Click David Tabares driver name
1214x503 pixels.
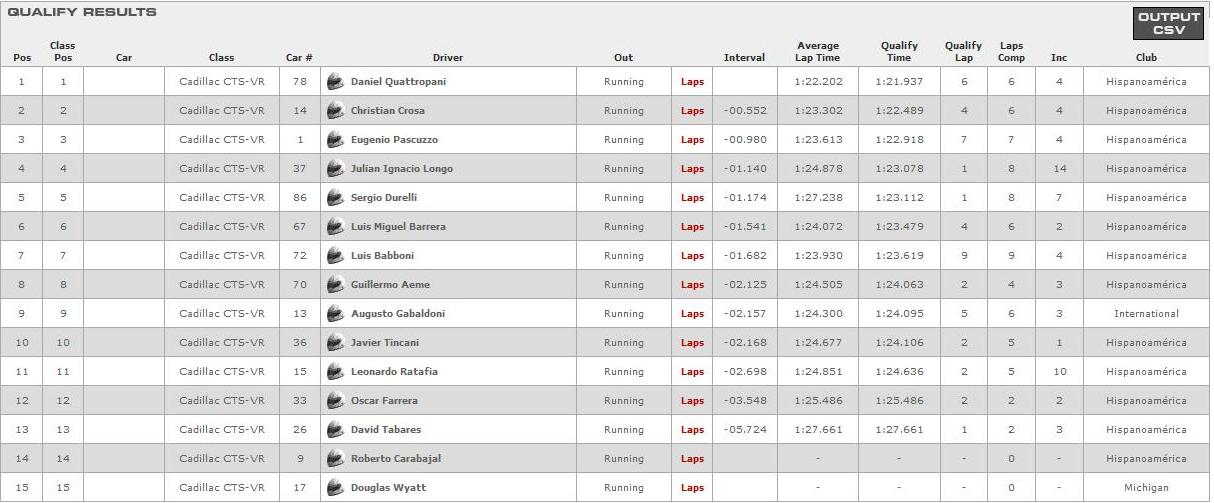click(386, 430)
